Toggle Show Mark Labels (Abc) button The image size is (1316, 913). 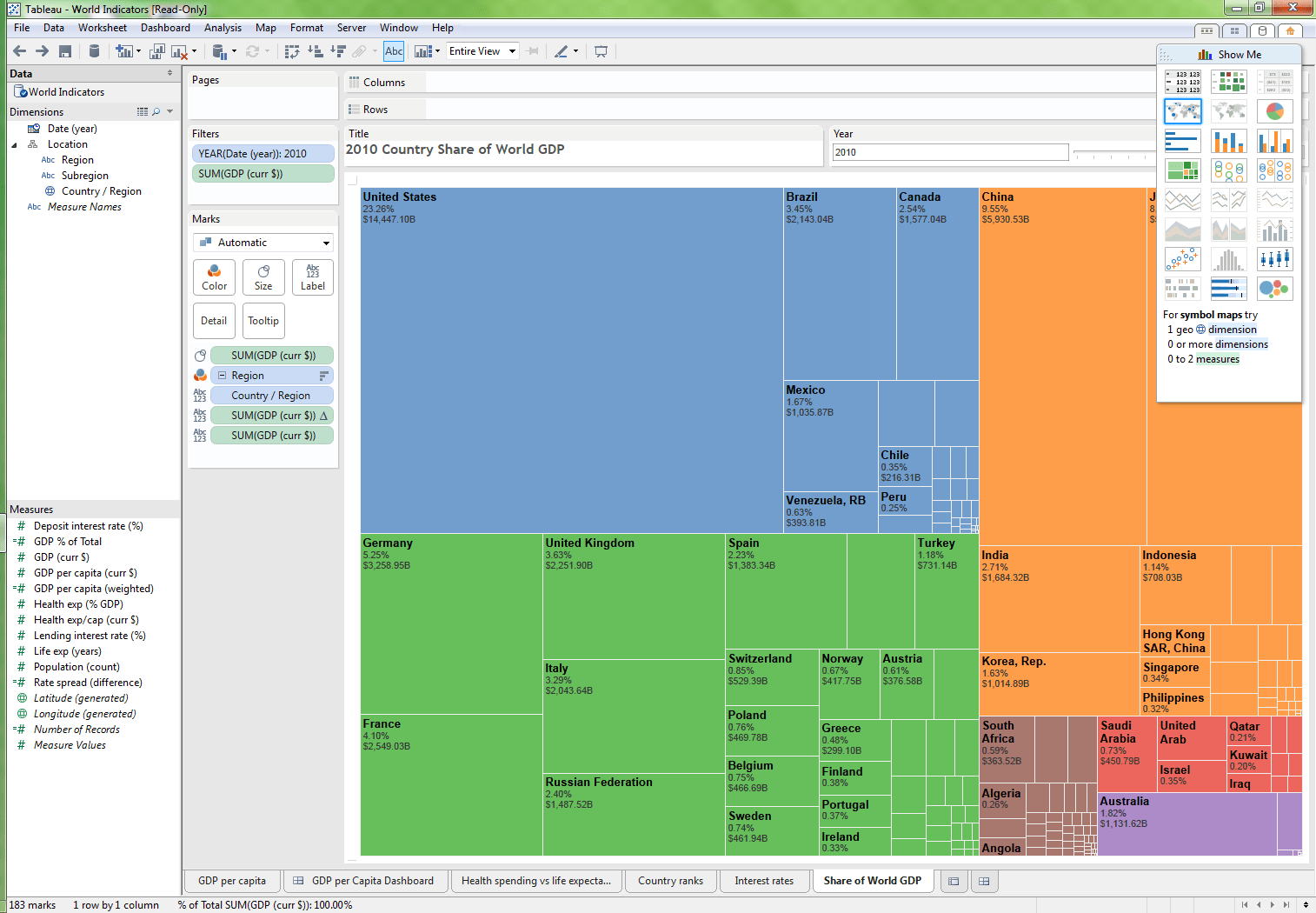(x=394, y=51)
